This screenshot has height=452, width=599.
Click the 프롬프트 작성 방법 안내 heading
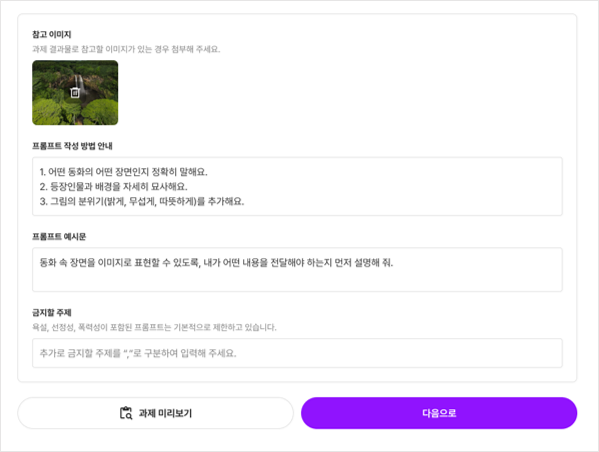point(72,146)
